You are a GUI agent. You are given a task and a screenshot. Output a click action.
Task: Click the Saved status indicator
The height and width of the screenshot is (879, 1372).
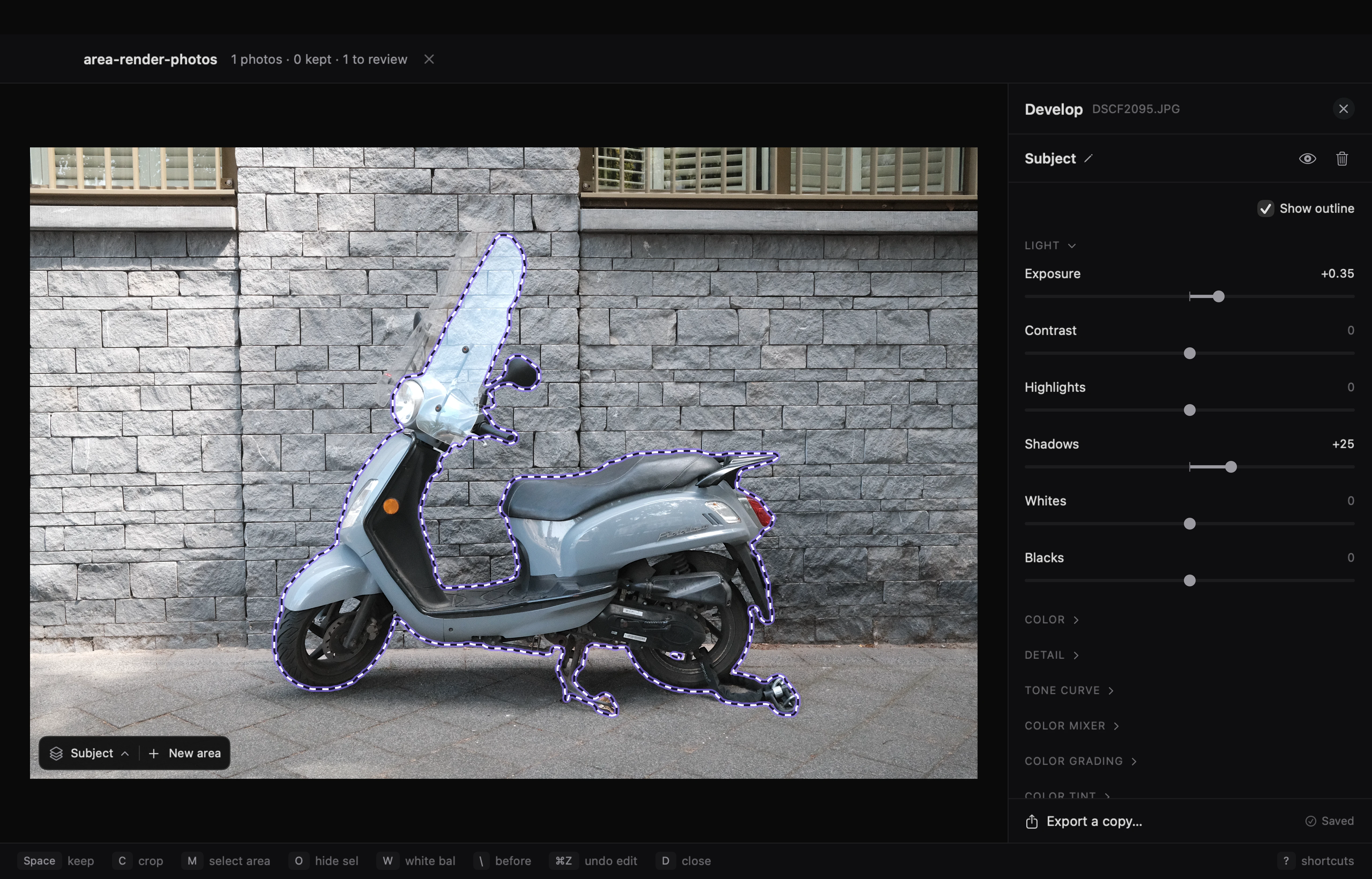(1329, 821)
